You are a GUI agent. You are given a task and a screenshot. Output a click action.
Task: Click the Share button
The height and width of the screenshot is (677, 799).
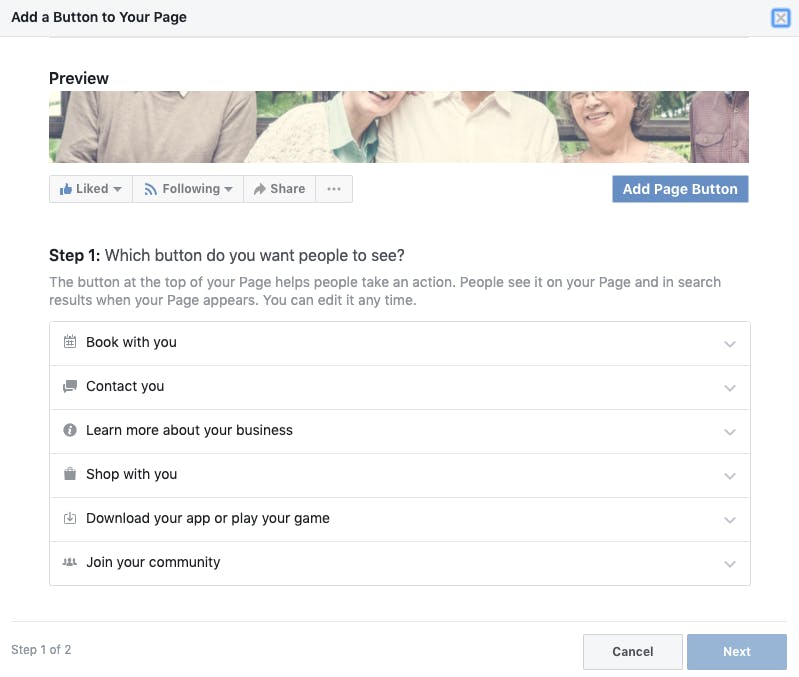(x=280, y=189)
